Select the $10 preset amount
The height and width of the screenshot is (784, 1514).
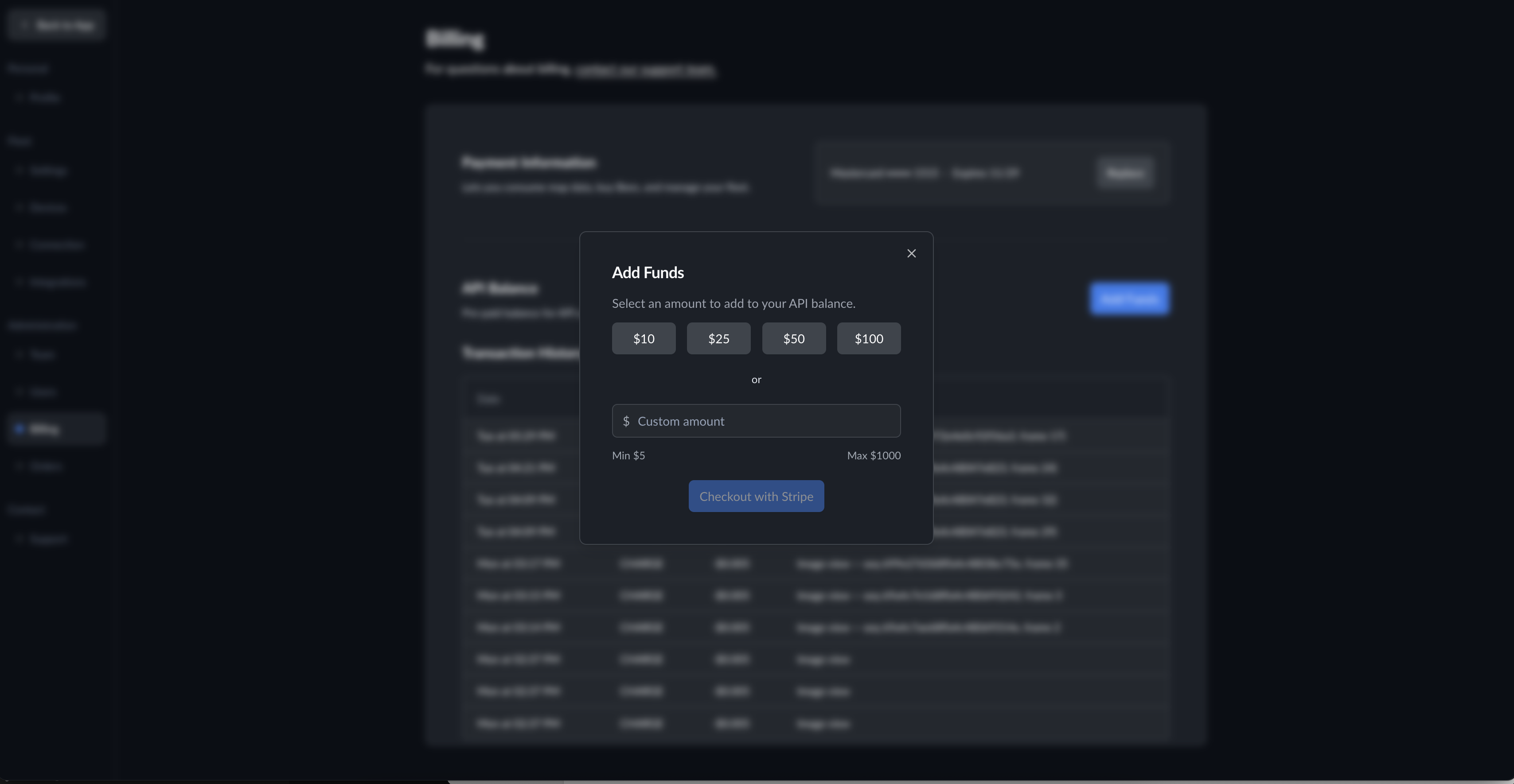pos(643,338)
